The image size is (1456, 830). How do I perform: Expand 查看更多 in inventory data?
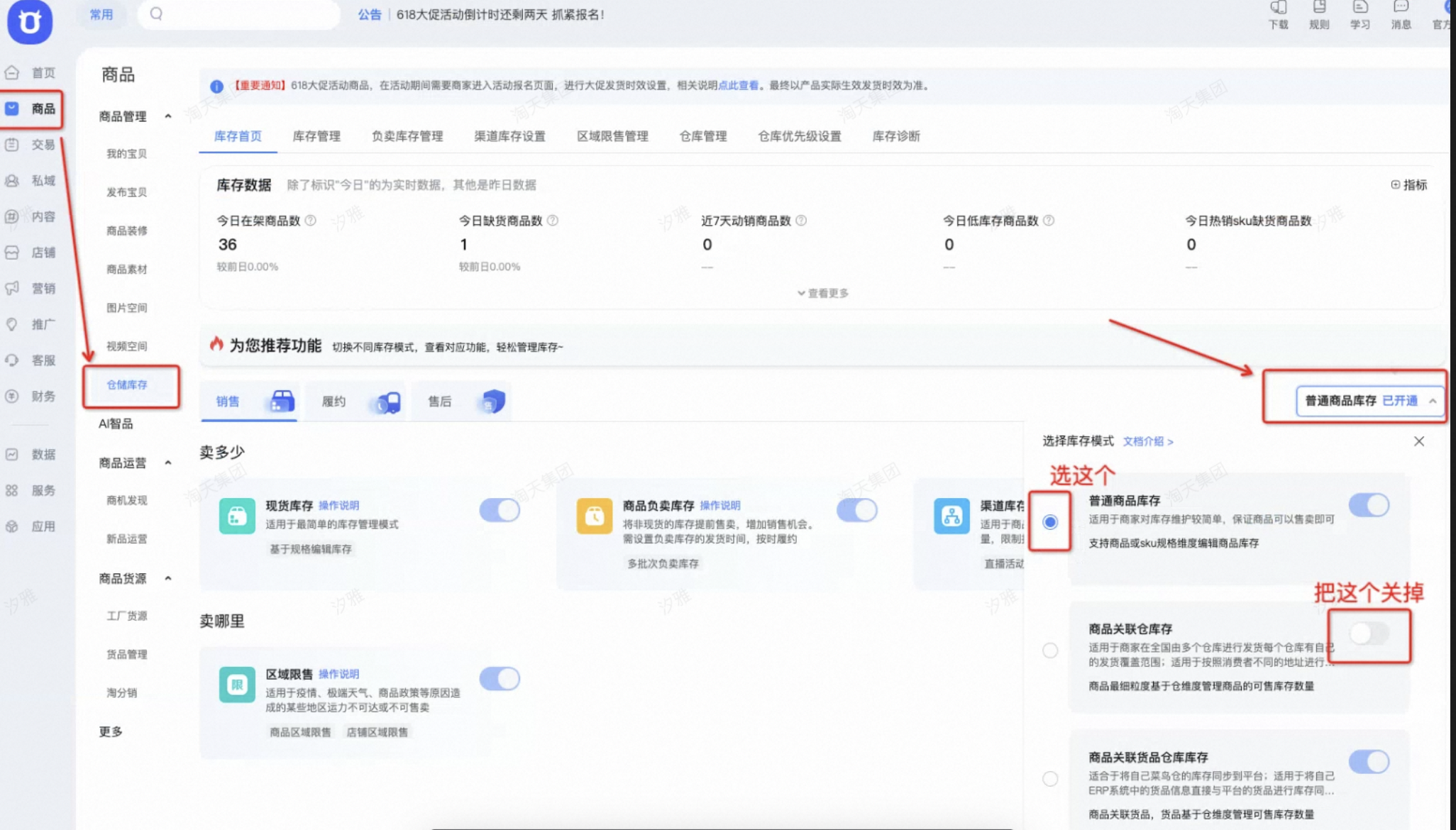point(822,293)
